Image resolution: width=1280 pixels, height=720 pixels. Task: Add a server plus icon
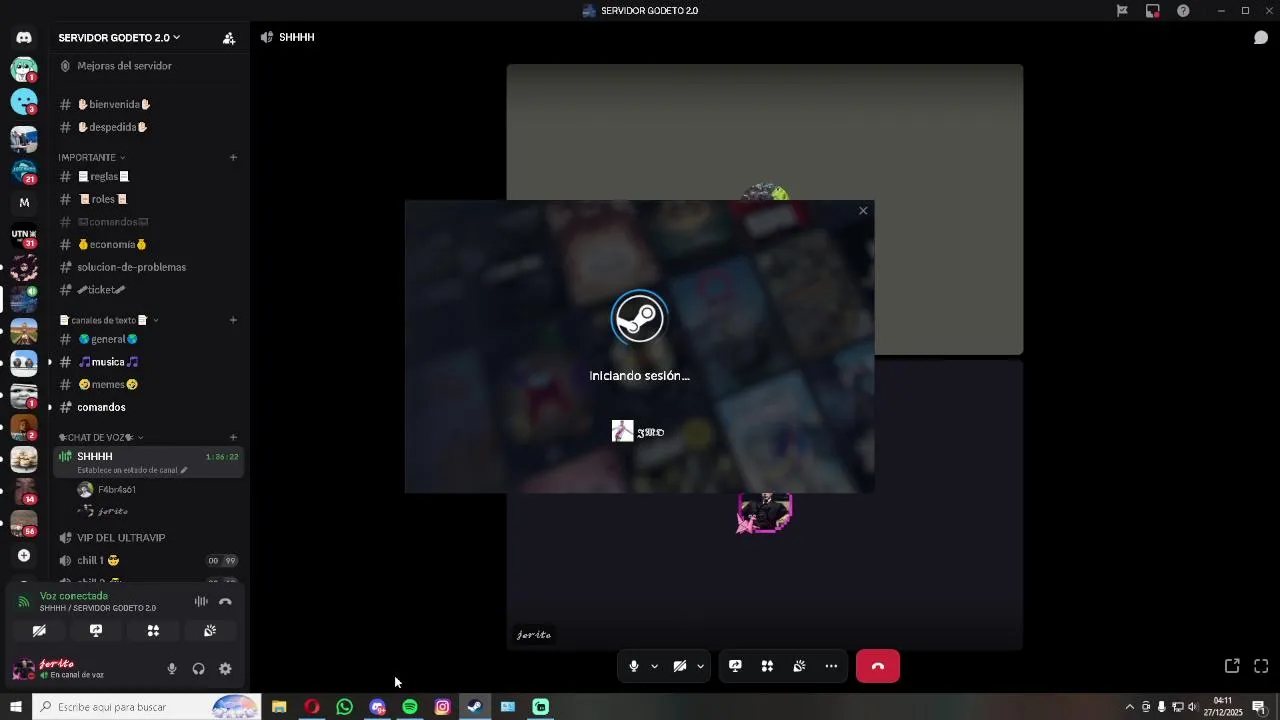24,556
